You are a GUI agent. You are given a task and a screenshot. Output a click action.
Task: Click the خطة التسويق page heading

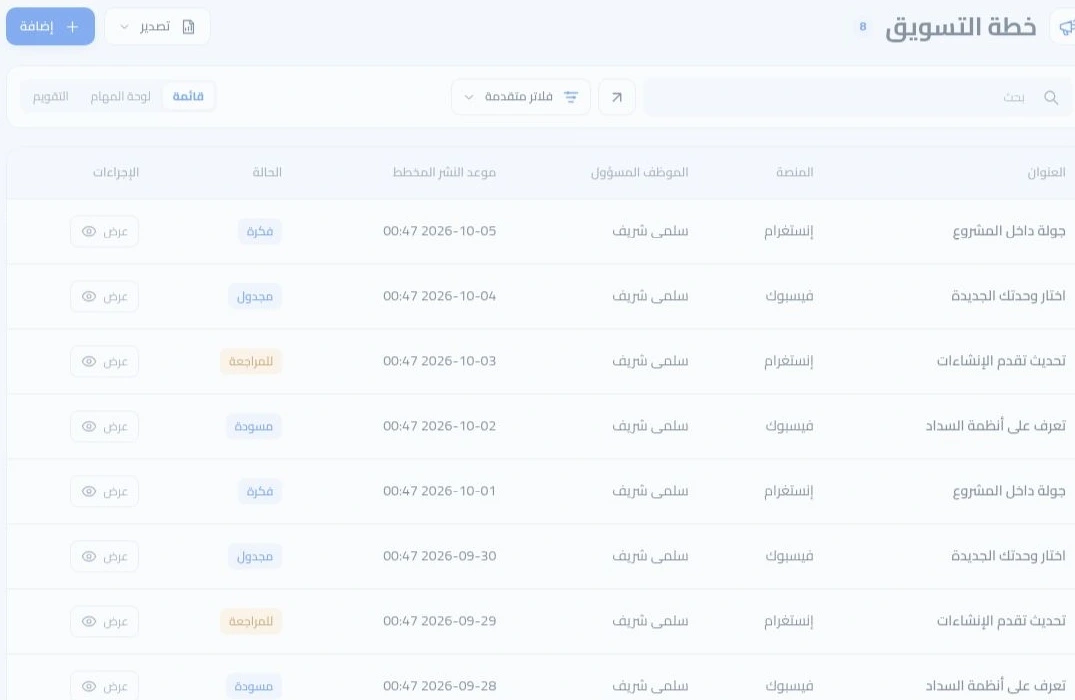coord(961,27)
